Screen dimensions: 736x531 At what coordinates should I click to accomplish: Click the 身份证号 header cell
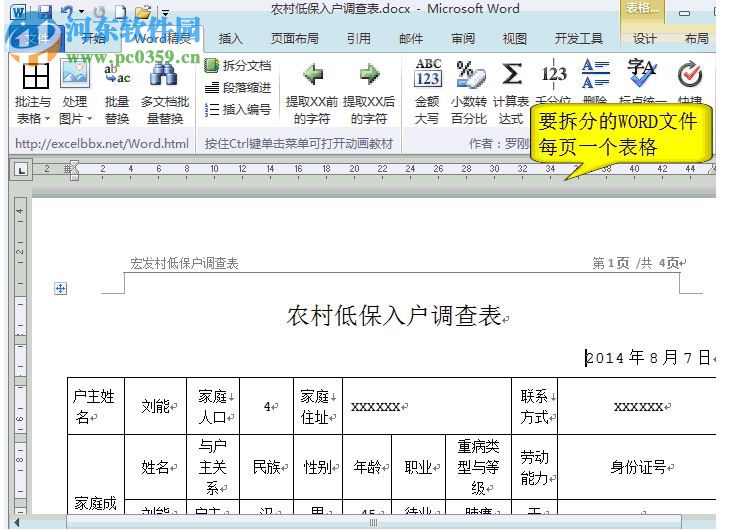[x=637, y=467]
